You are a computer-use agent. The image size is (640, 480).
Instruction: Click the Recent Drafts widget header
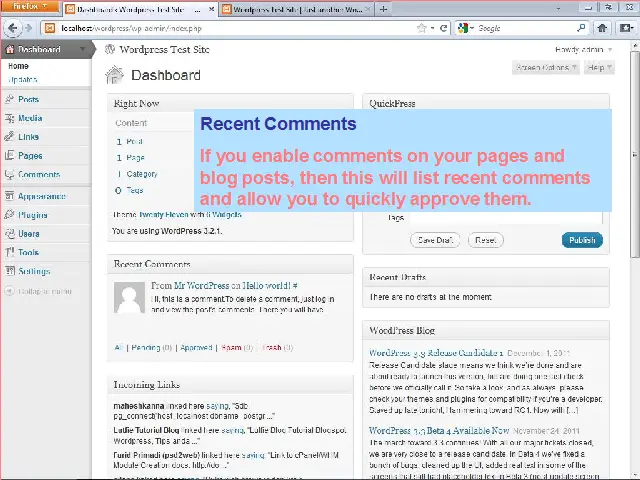(486, 277)
